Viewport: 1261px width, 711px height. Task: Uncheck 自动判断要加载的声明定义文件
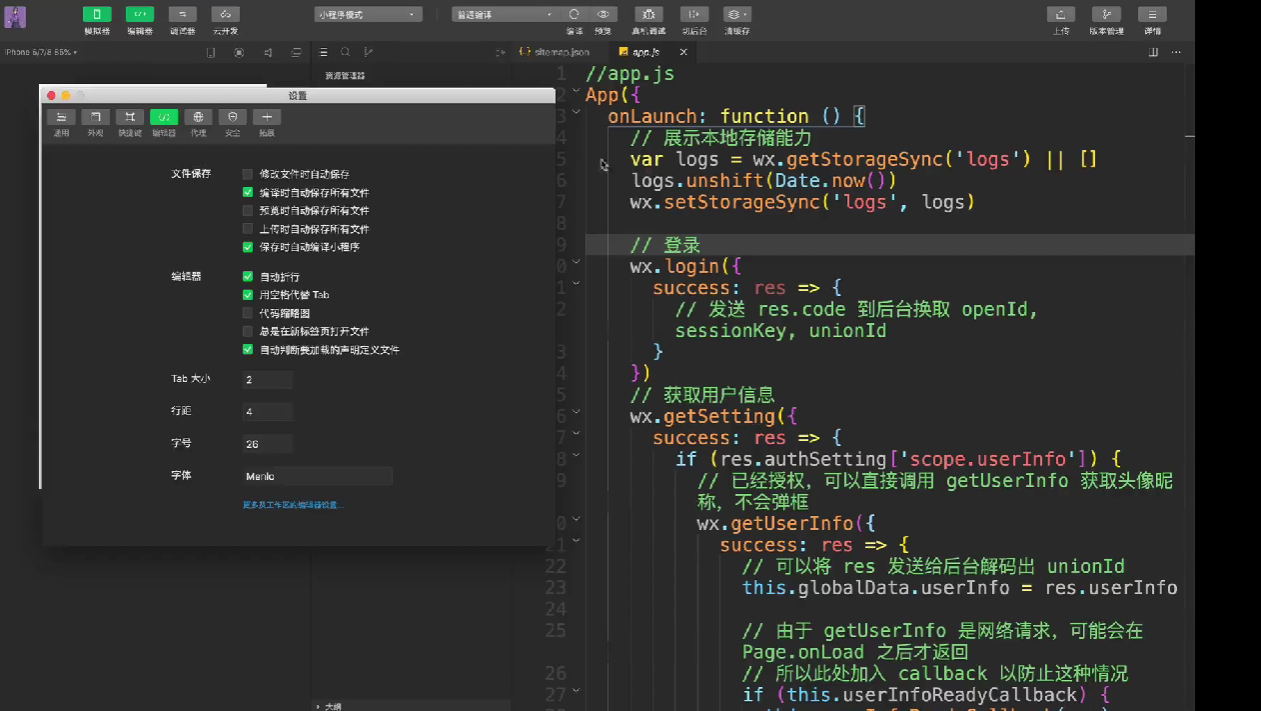click(x=248, y=350)
